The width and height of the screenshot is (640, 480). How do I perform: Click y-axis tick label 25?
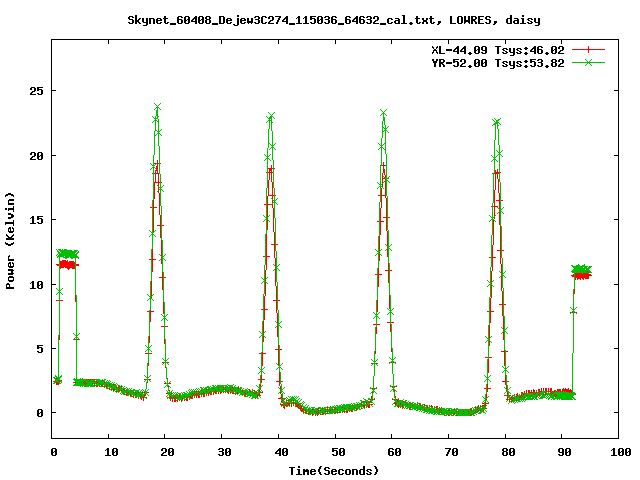coord(36,91)
